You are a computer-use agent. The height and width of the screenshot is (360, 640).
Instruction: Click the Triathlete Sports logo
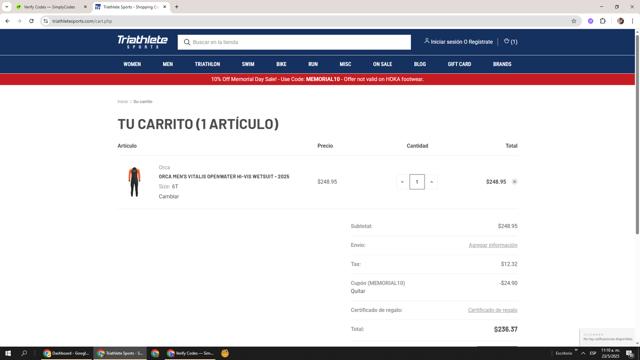pyautogui.click(x=142, y=42)
